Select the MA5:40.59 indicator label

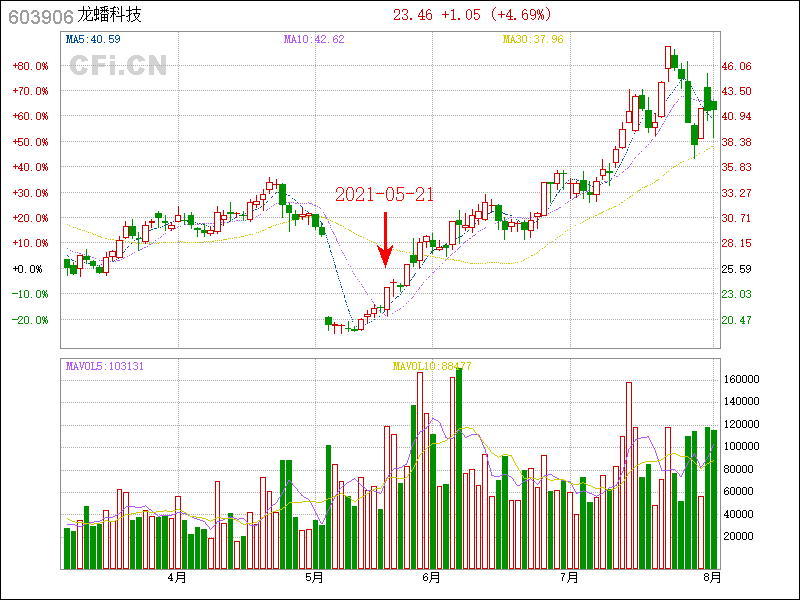[93, 40]
